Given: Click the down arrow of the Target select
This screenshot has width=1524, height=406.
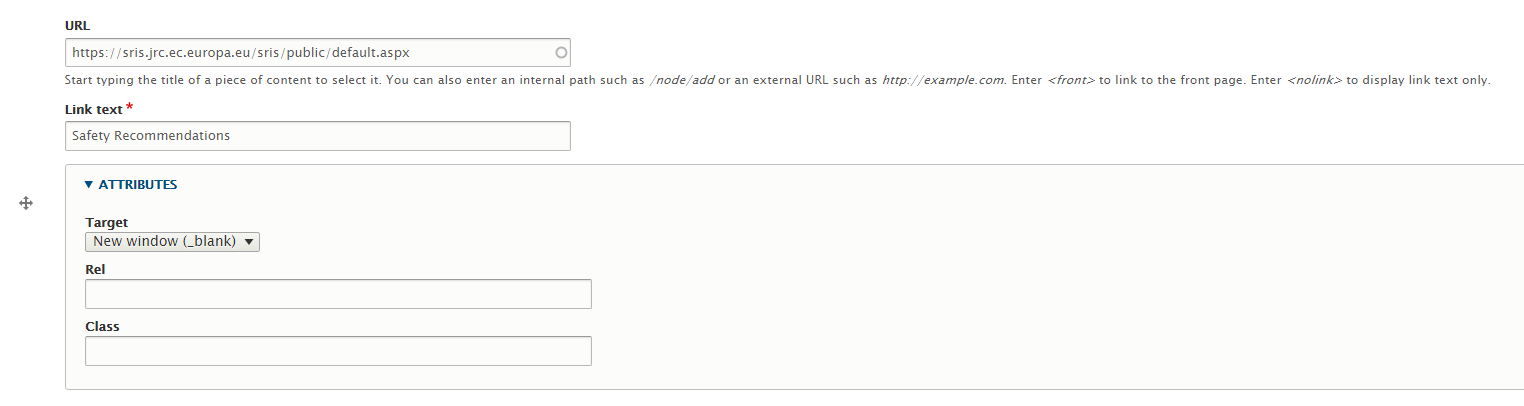Looking at the screenshot, I should 248,241.
